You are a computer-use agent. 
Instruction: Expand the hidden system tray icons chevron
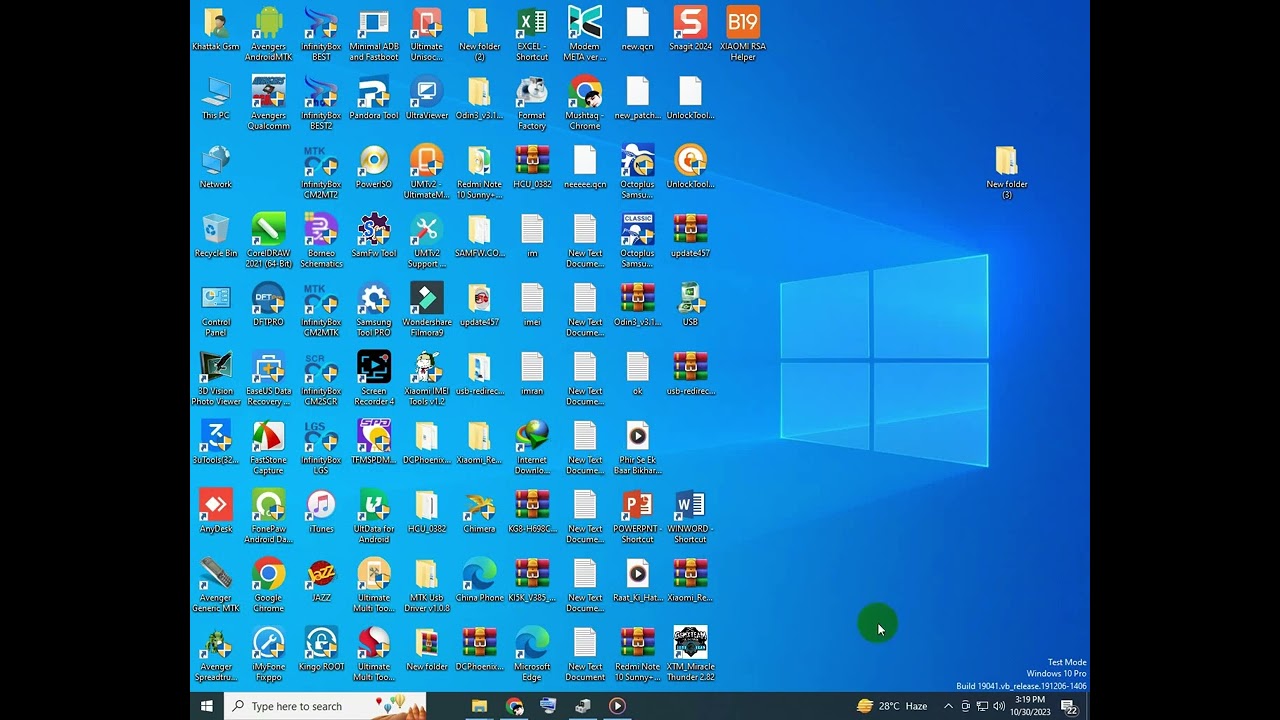pos(948,706)
